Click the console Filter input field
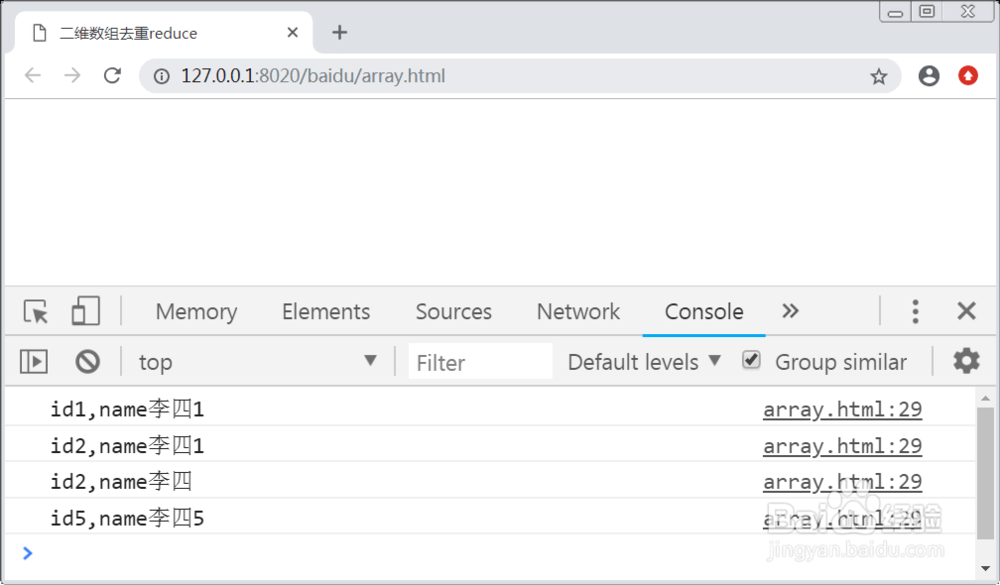 [x=480, y=362]
